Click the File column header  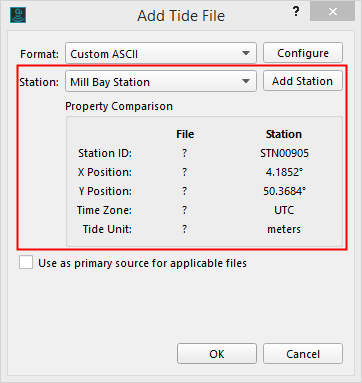185,134
